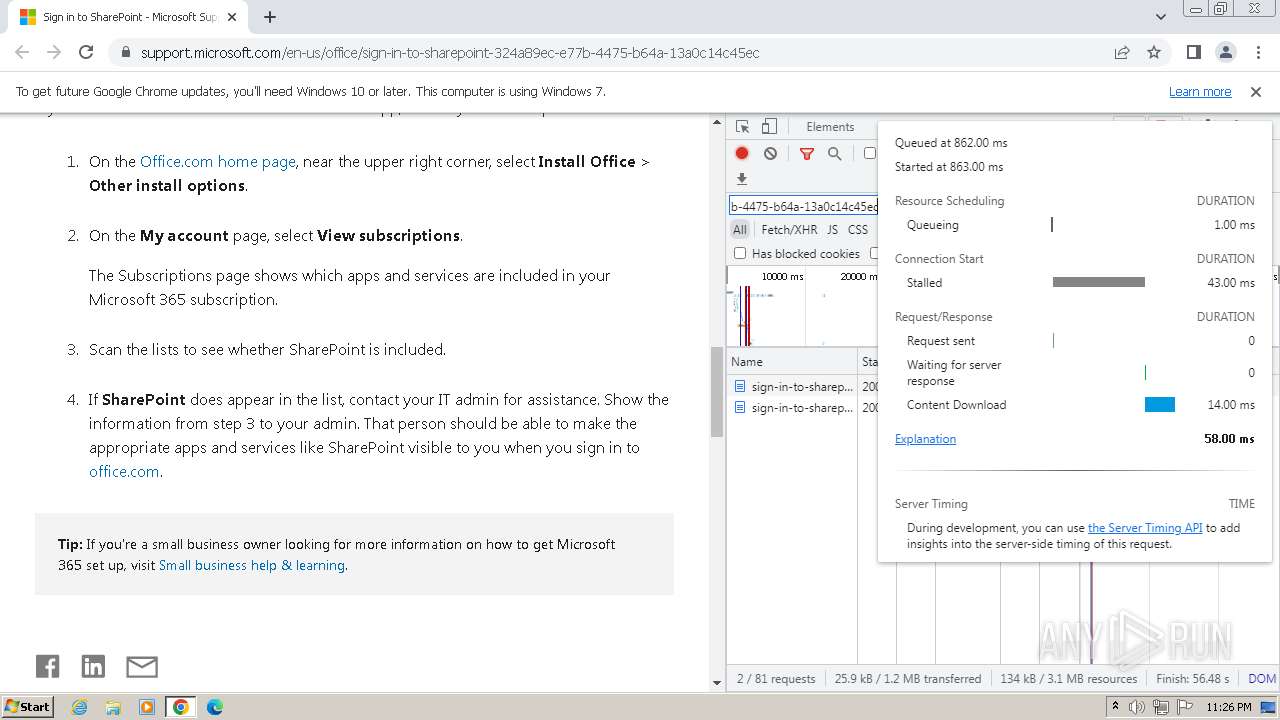The image size is (1280, 720).
Task: Open Internet Explorer from the taskbar
Action: click(80, 707)
